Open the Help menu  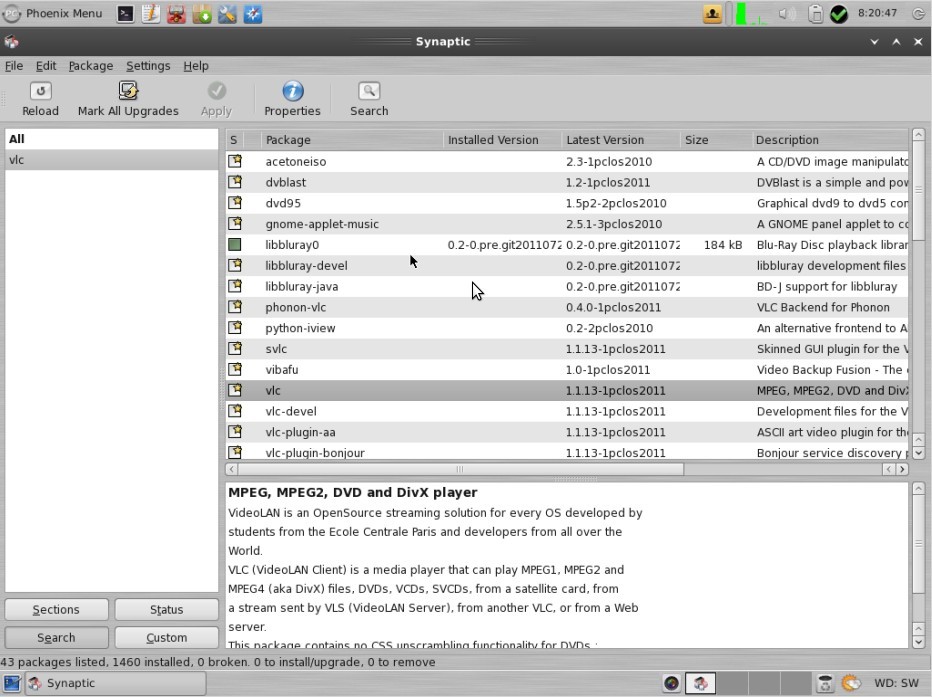196,66
